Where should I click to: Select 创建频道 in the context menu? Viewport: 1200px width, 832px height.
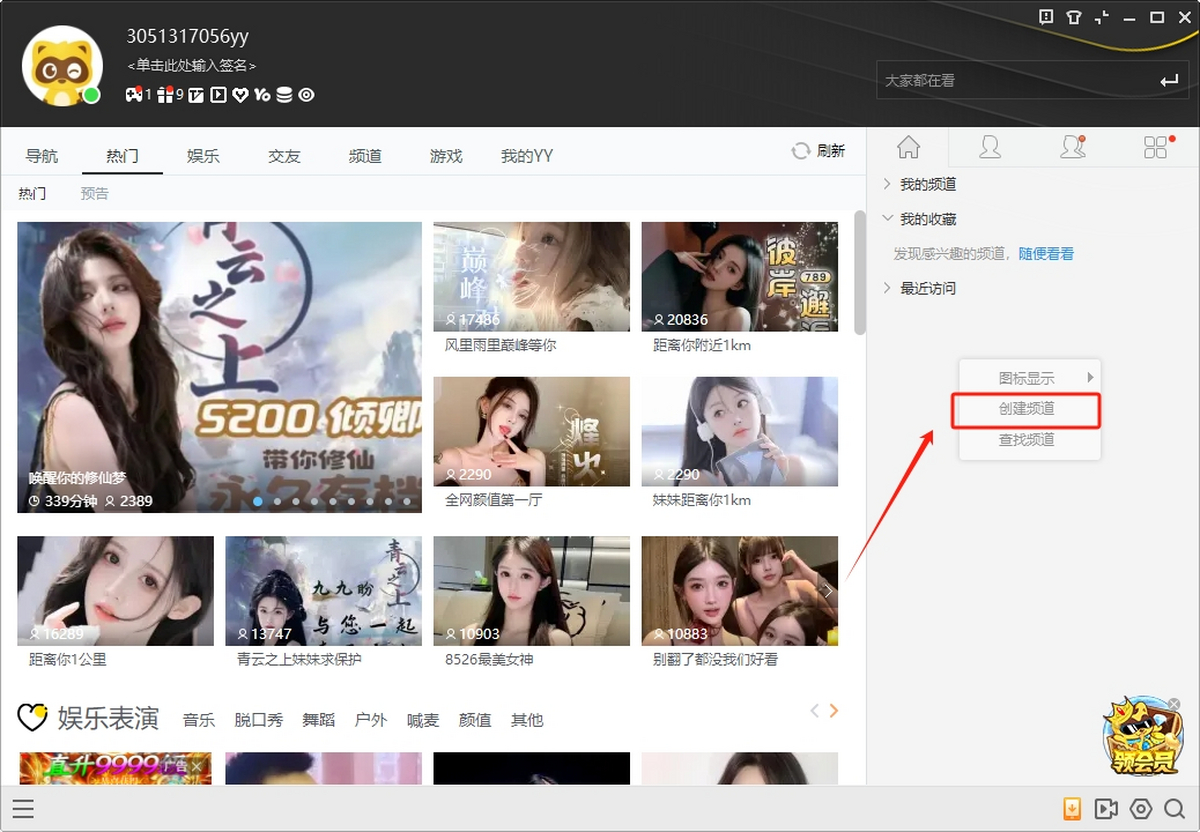(1027, 409)
